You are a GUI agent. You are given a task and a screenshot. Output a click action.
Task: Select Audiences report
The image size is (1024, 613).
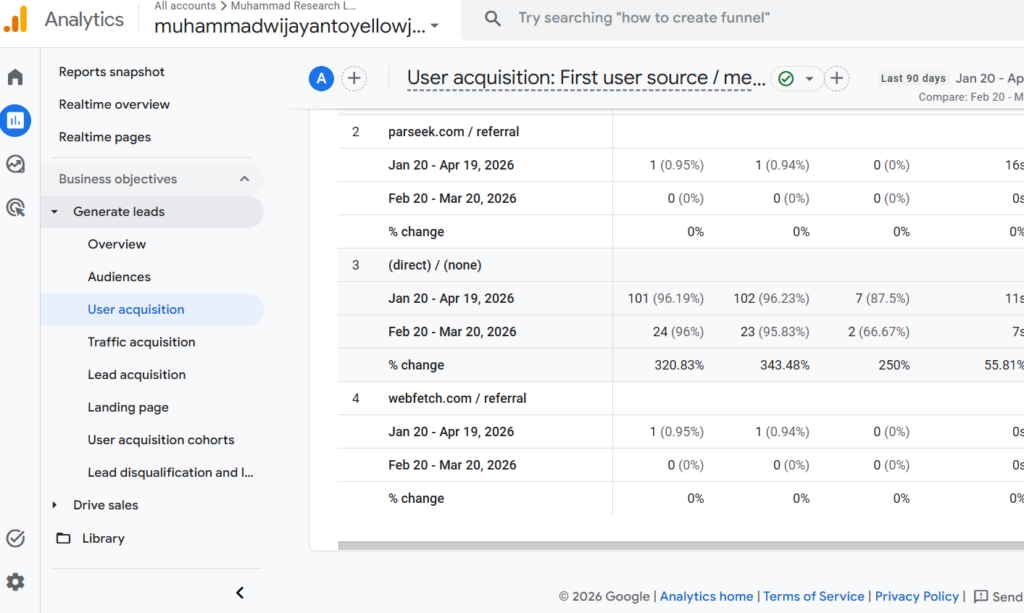(x=119, y=277)
